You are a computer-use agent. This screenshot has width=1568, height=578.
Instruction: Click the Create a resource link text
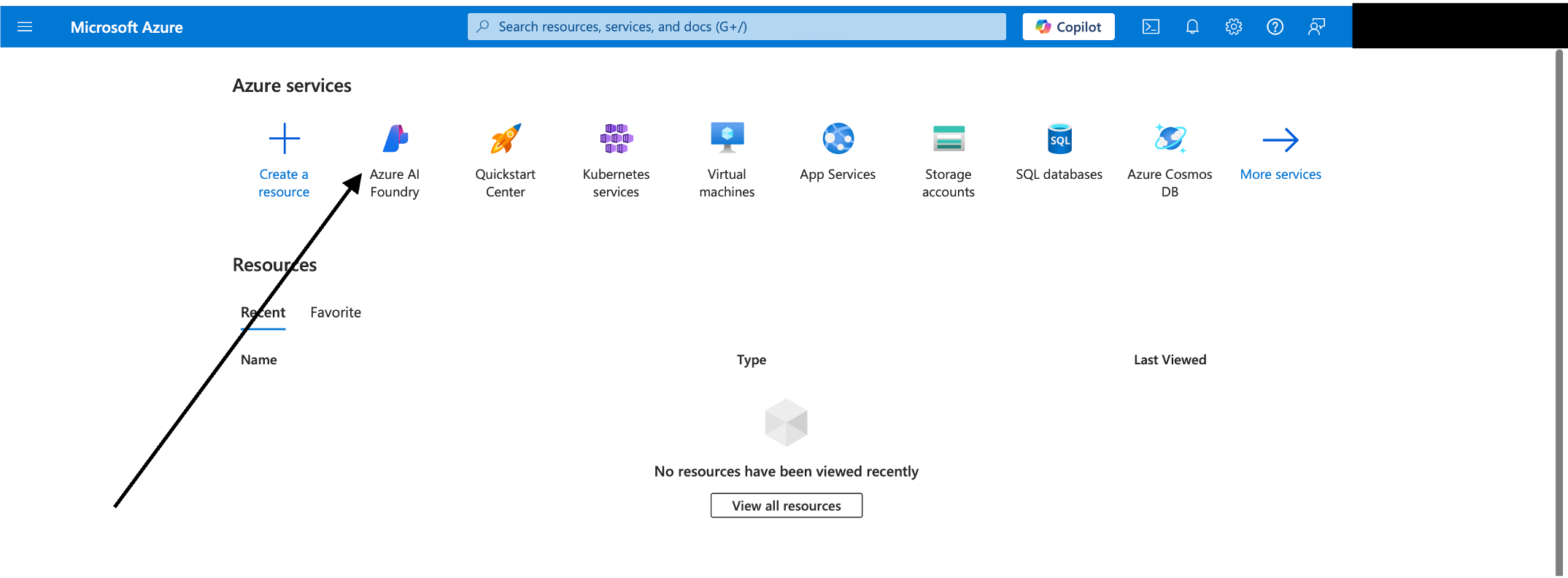[x=284, y=183]
